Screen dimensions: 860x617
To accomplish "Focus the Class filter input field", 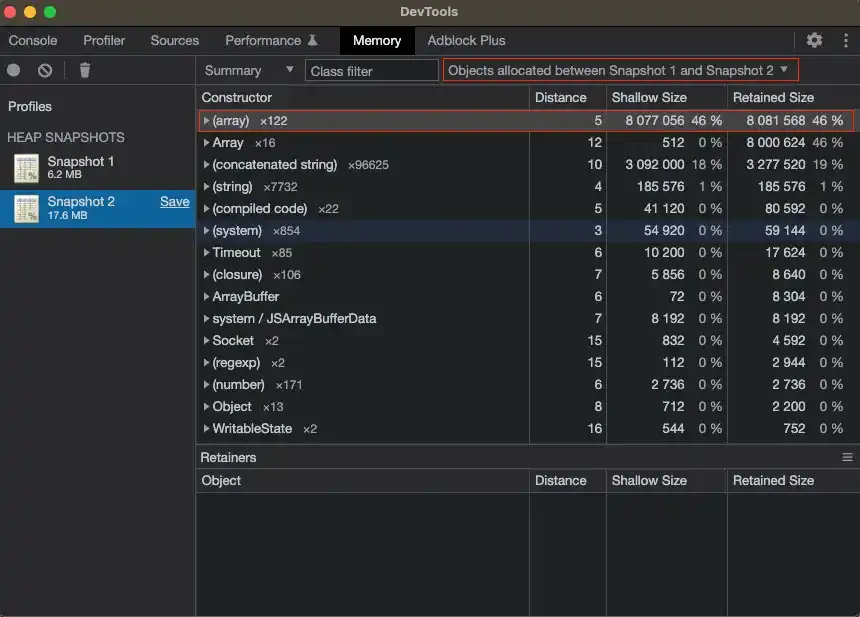I will tap(371, 71).
